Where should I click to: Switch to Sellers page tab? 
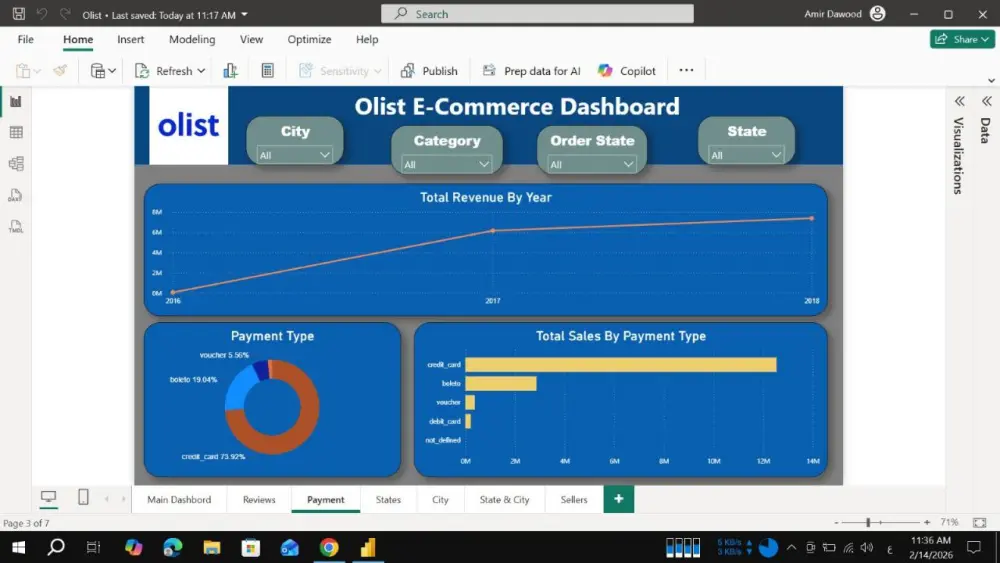(574, 499)
